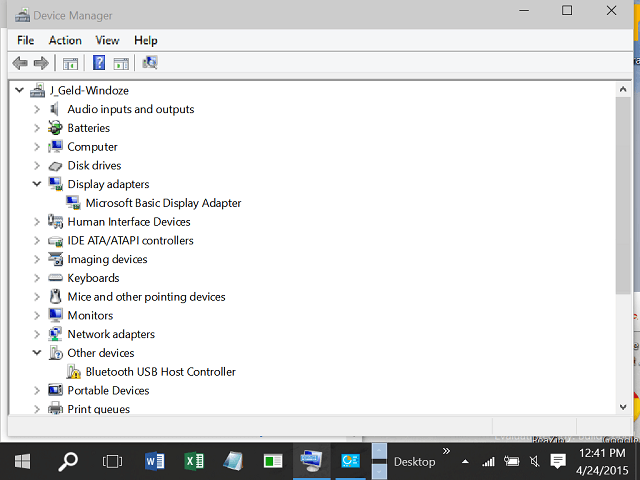The width and height of the screenshot is (640, 480).
Task: Click the Network adapters icon
Action: click(55, 334)
